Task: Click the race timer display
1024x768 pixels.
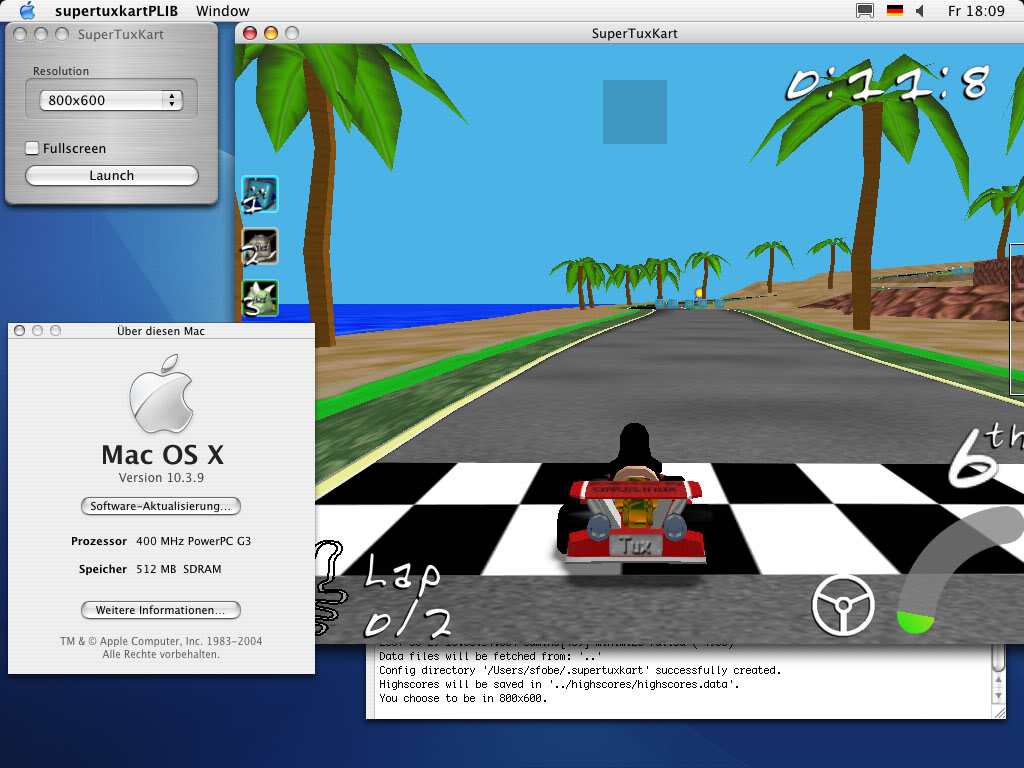Action: pyautogui.click(x=888, y=83)
